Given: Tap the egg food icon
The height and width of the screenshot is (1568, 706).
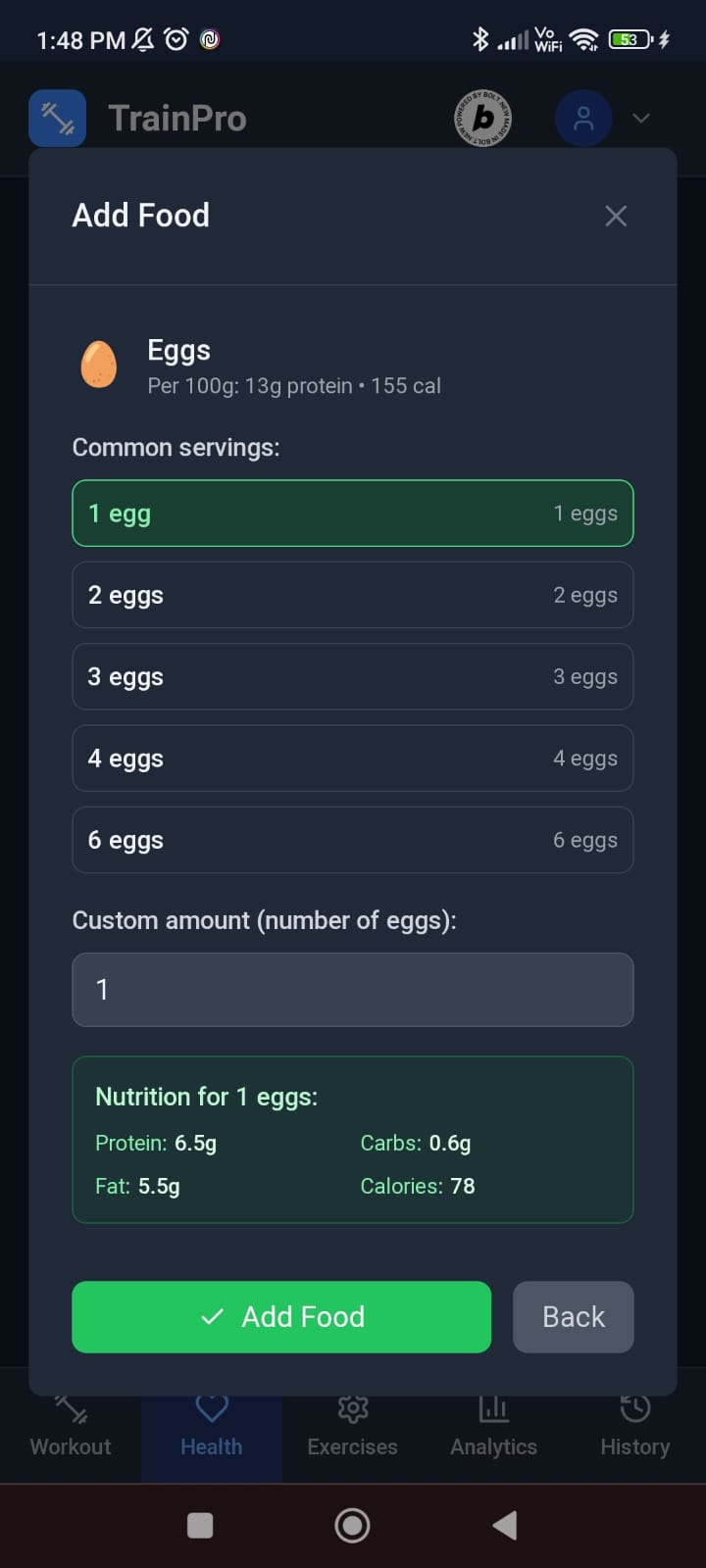Looking at the screenshot, I should (99, 365).
